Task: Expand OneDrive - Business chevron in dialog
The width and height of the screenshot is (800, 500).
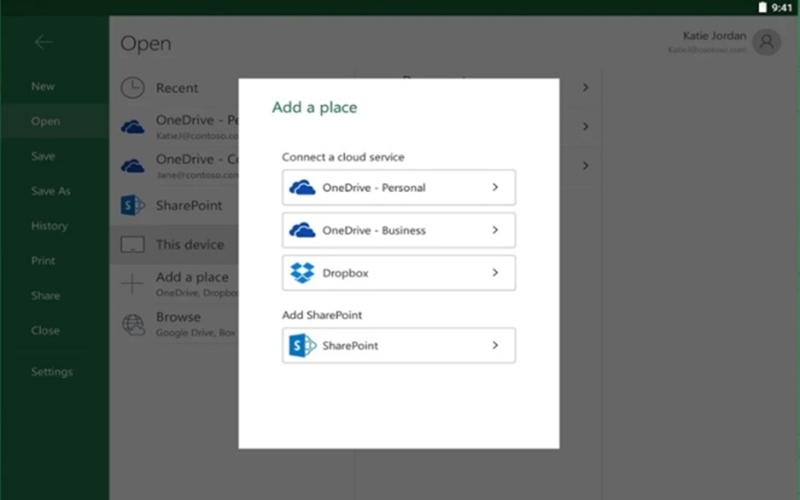Action: coord(494,230)
